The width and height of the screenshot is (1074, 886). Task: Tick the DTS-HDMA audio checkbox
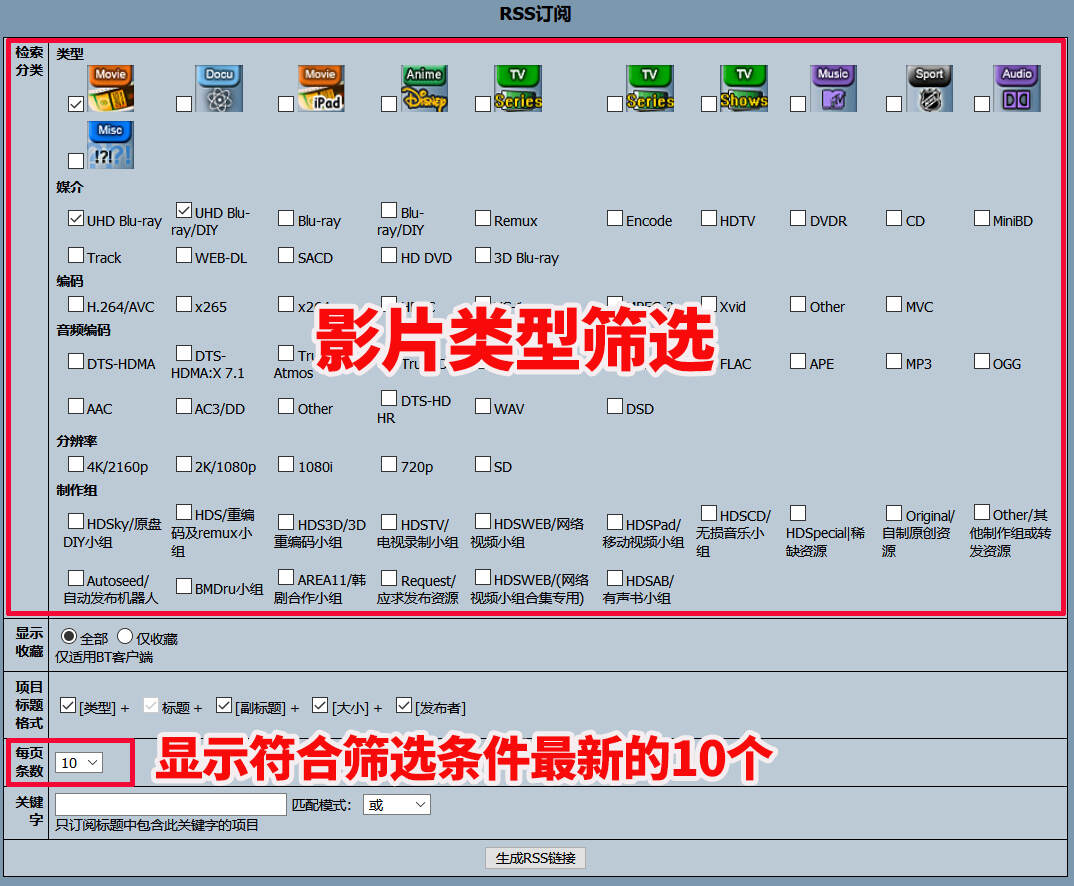(x=76, y=362)
